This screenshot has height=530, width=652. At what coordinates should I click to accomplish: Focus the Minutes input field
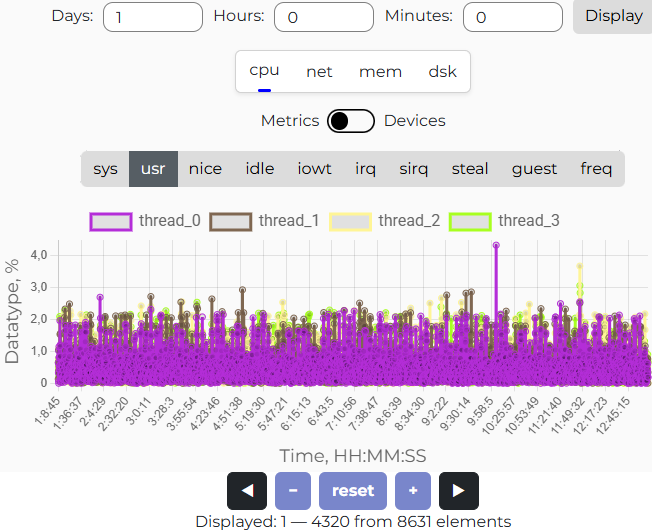pos(512,17)
